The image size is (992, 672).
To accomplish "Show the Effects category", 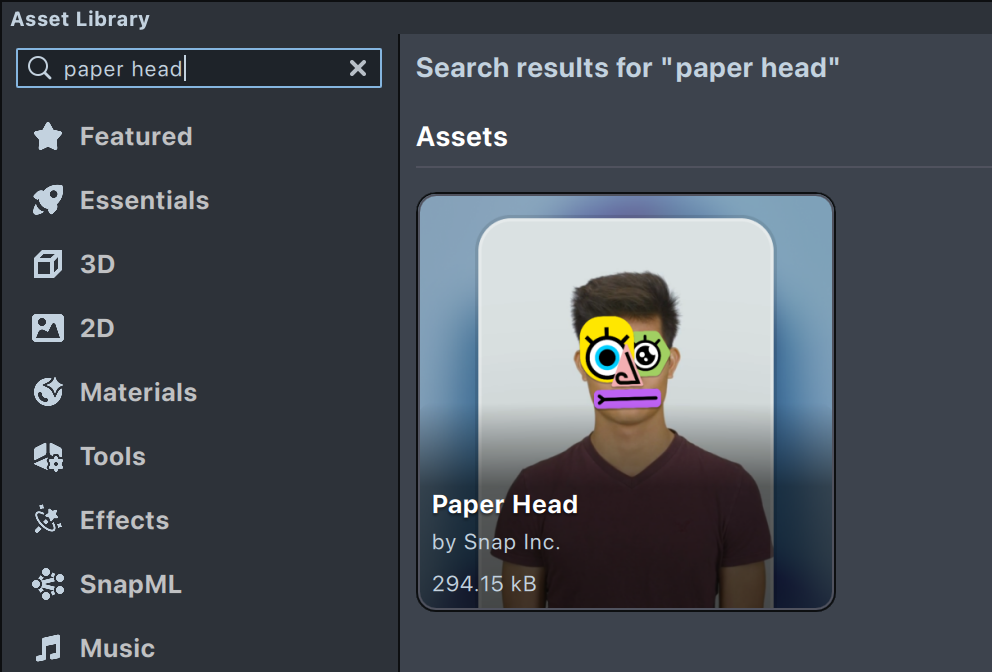I will 125,520.
